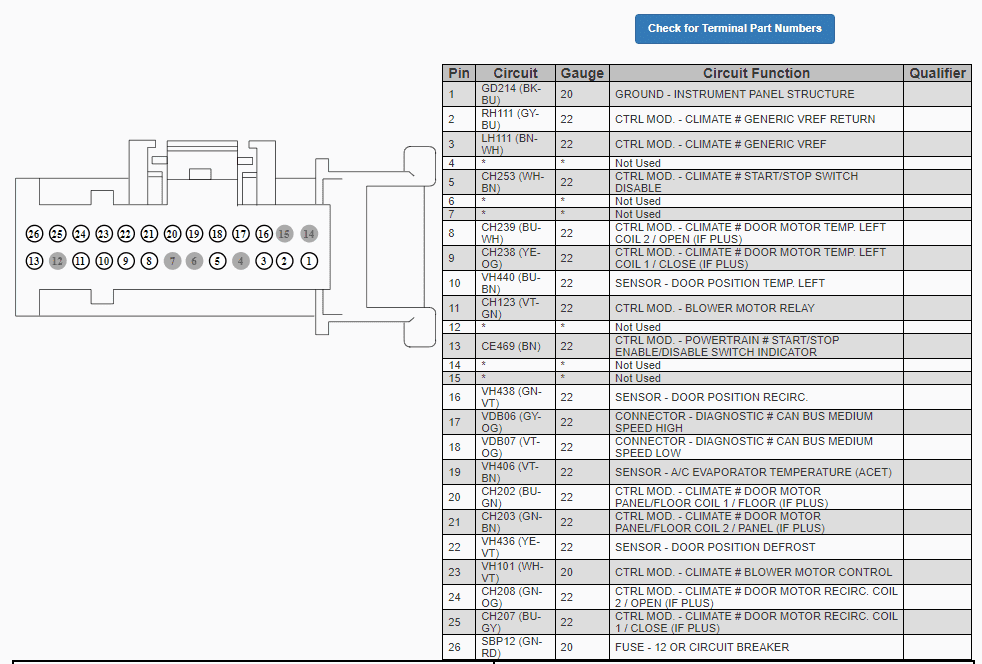Choose greyed pin 12 circle in the connector diagram
982x664 pixels.
point(58,261)
